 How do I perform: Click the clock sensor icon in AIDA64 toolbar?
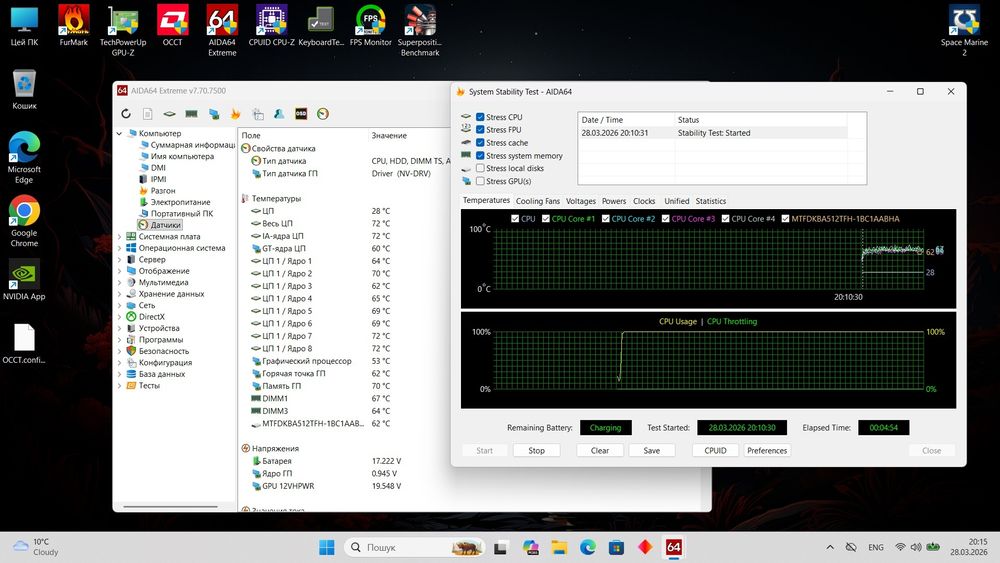coord(323,113)
